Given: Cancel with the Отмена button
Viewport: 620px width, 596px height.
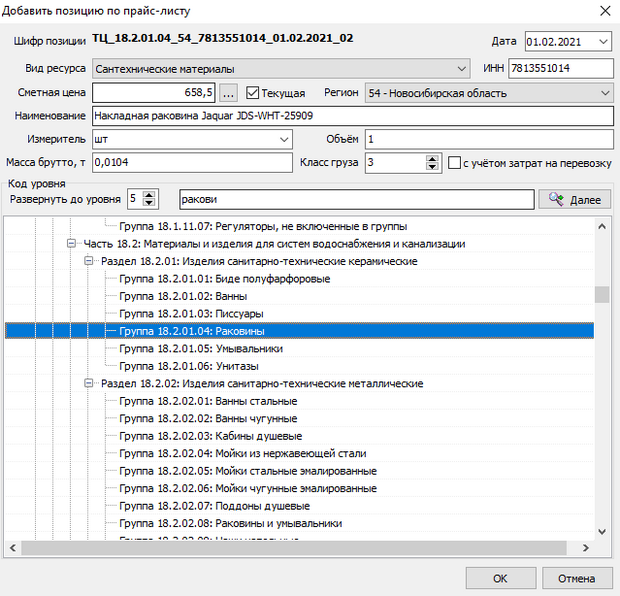Looking at the screenshot, I should click(577, 578).
